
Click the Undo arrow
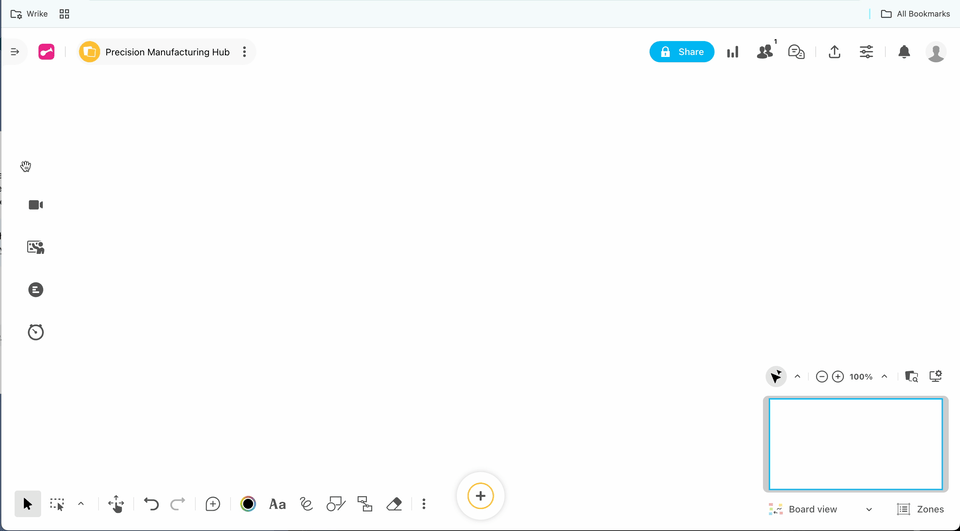click(x=151, y=504)
